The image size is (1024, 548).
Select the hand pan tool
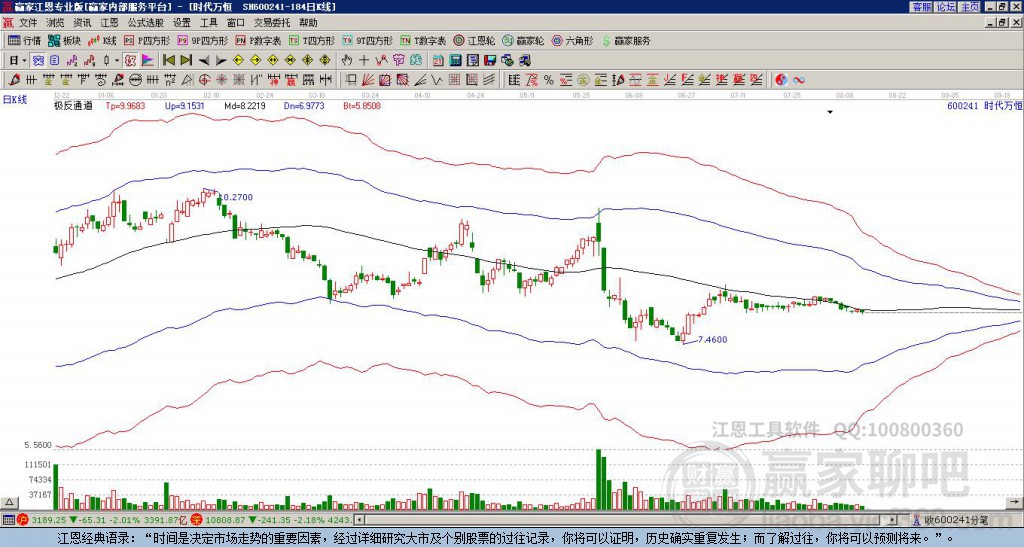click(x=346, y=61)
